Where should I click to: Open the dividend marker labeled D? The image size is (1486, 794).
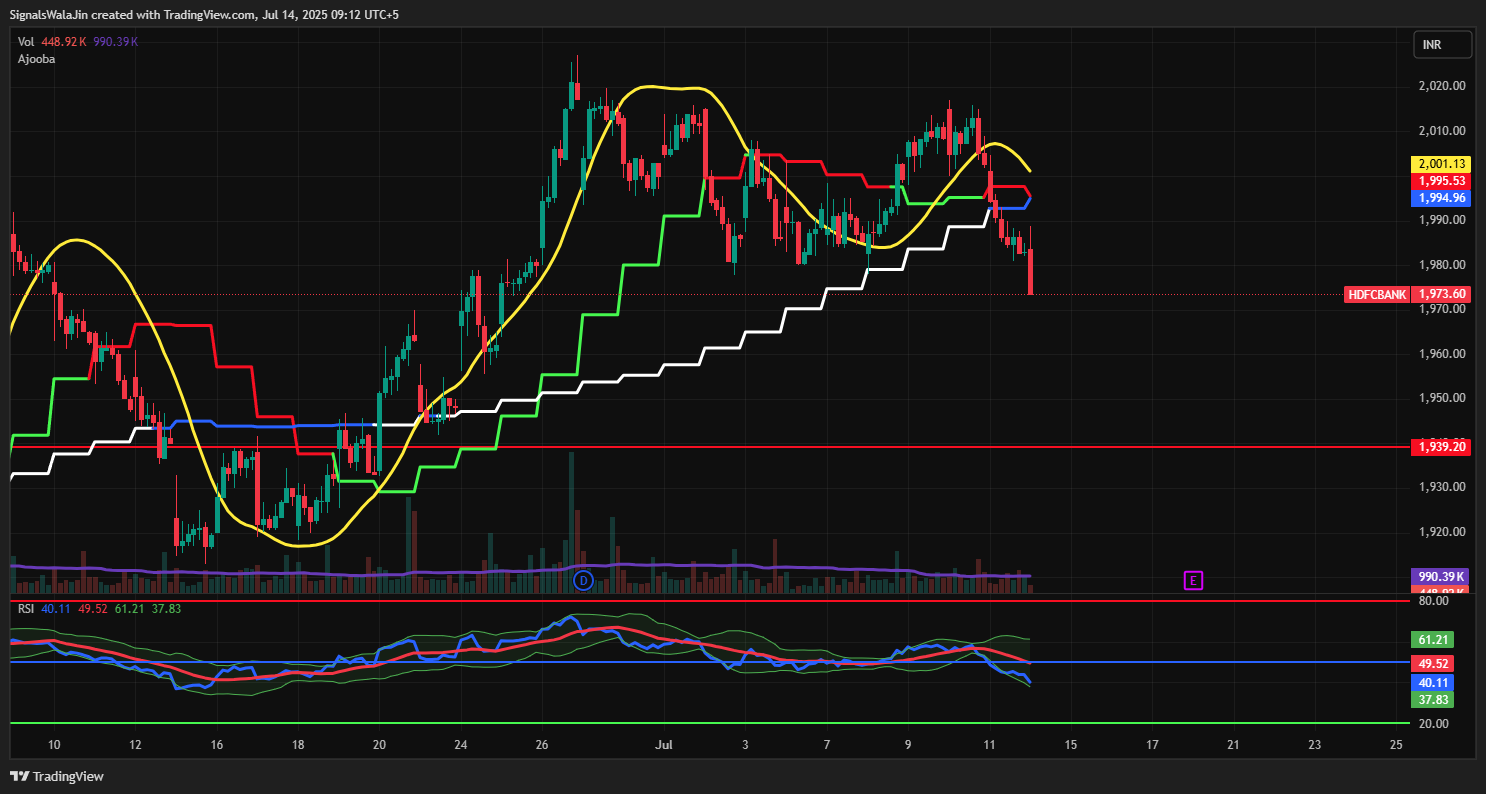[584, 580]
